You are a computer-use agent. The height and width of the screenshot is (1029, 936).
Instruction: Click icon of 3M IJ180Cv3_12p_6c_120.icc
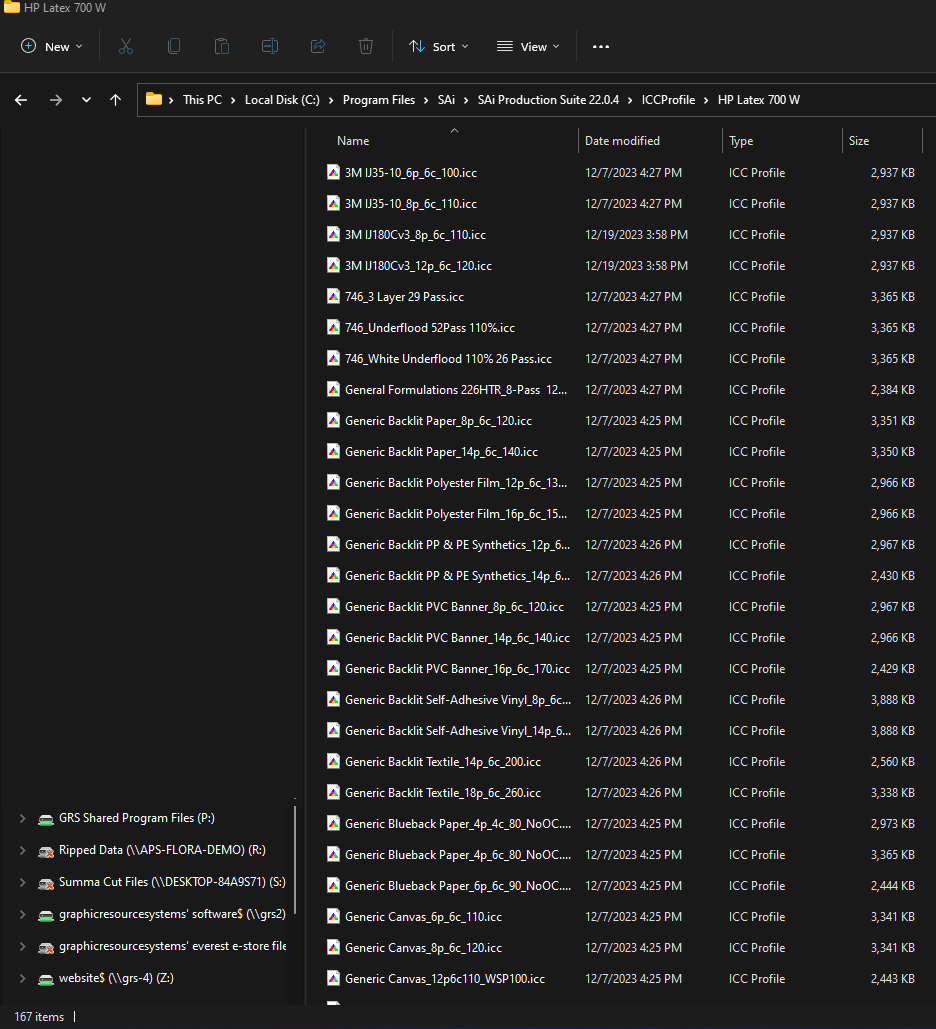[x=333, y=265]
